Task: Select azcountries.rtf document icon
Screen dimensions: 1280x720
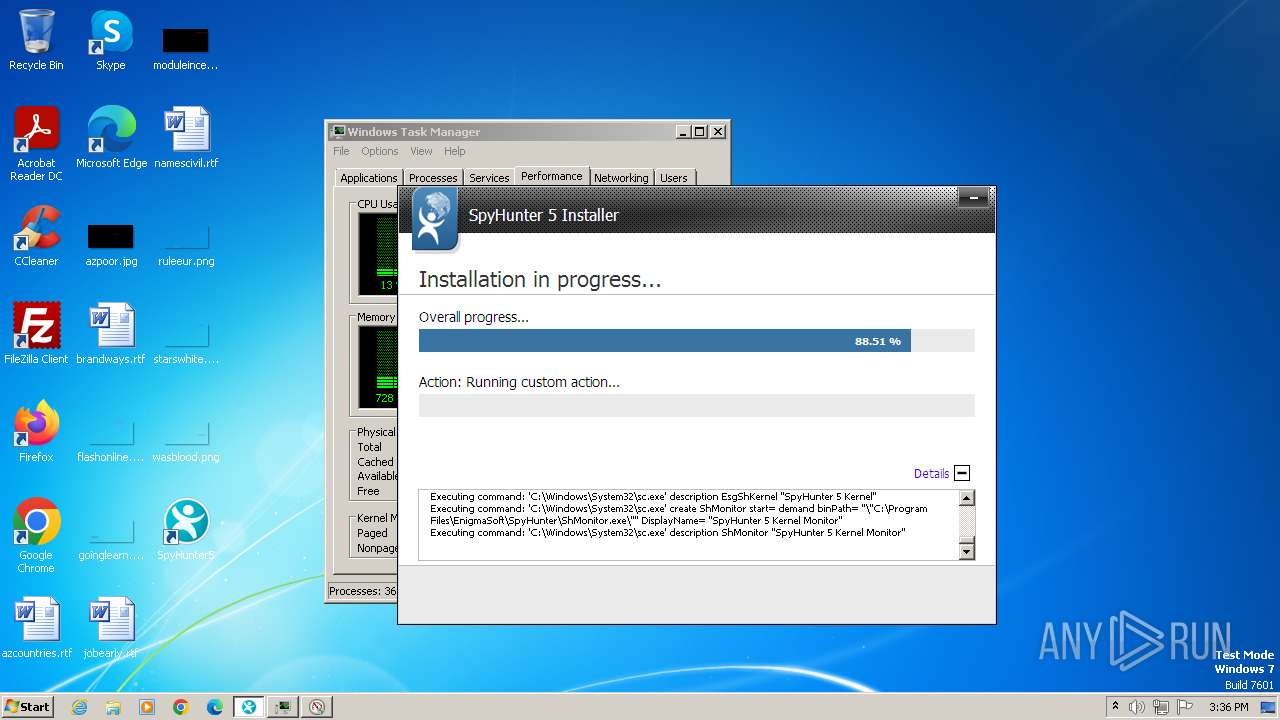Action: click(37, 627)
